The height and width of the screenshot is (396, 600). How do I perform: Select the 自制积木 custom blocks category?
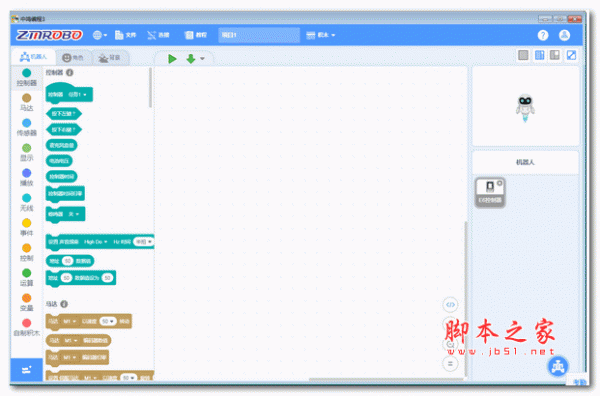coord(26,328)
